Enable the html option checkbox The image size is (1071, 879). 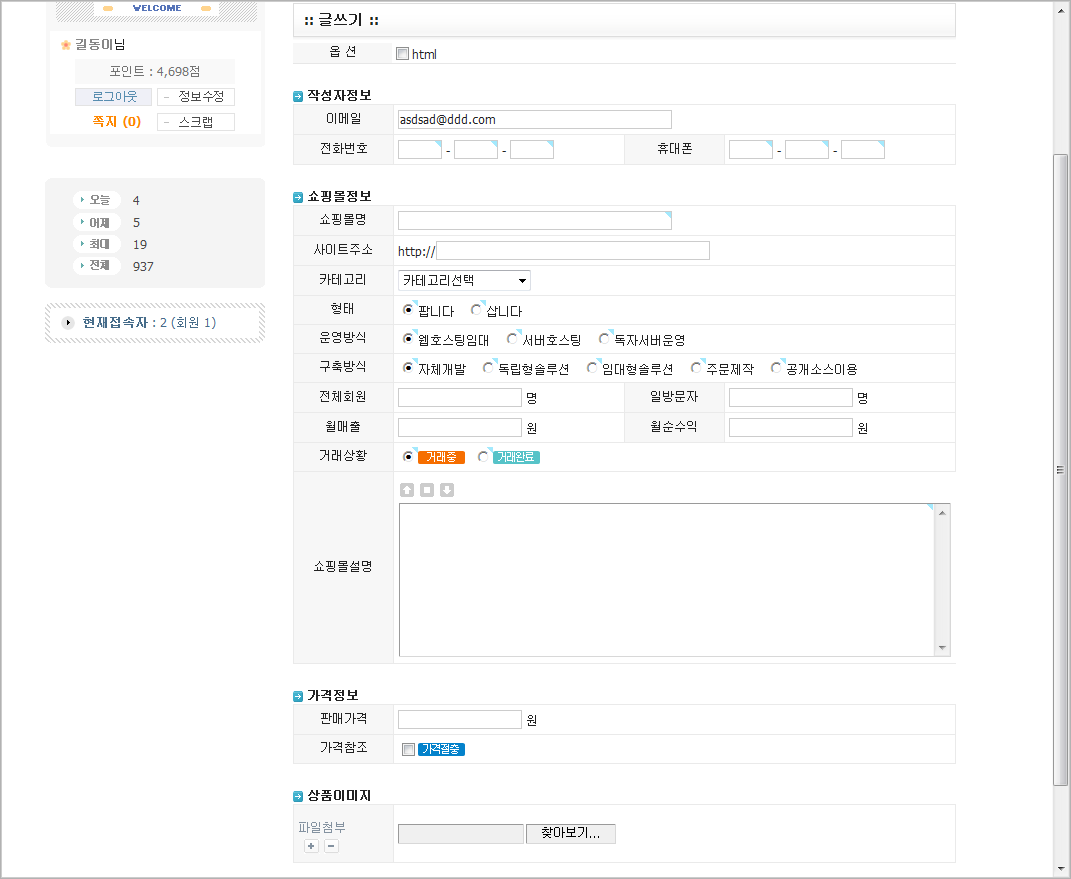[402, 54]
